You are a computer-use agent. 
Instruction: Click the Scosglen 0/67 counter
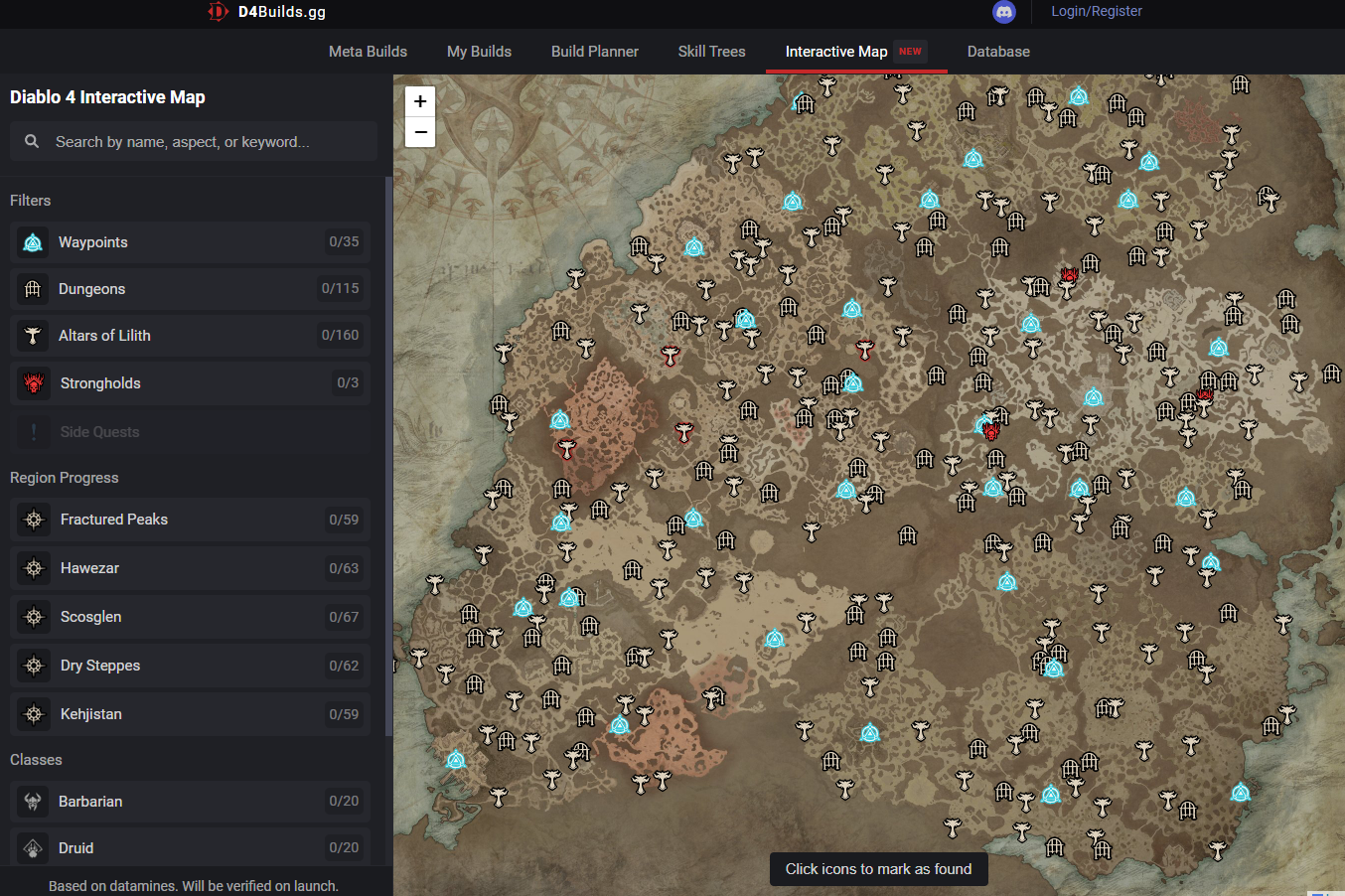(344, 617)
